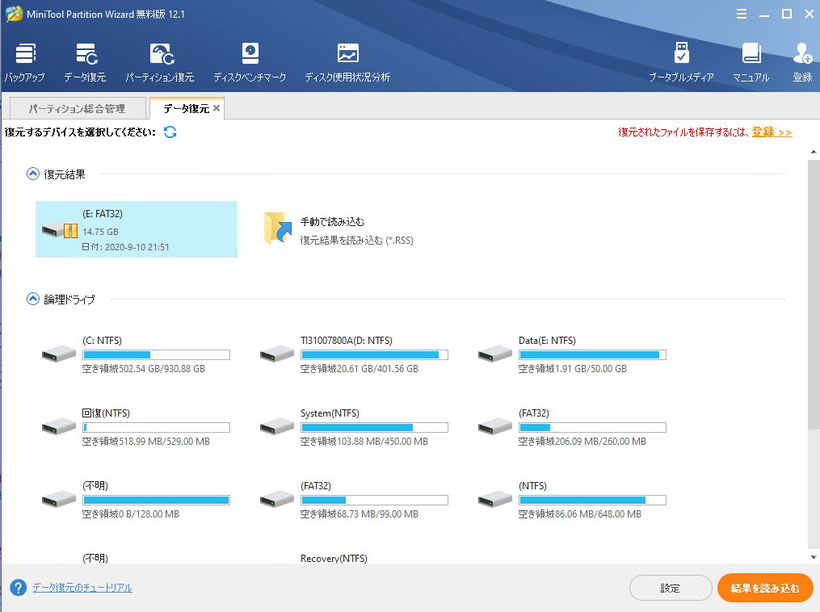820x612 pixels.
Task: Select the System(NTFS) drive icon
Action: coord(277,427)
